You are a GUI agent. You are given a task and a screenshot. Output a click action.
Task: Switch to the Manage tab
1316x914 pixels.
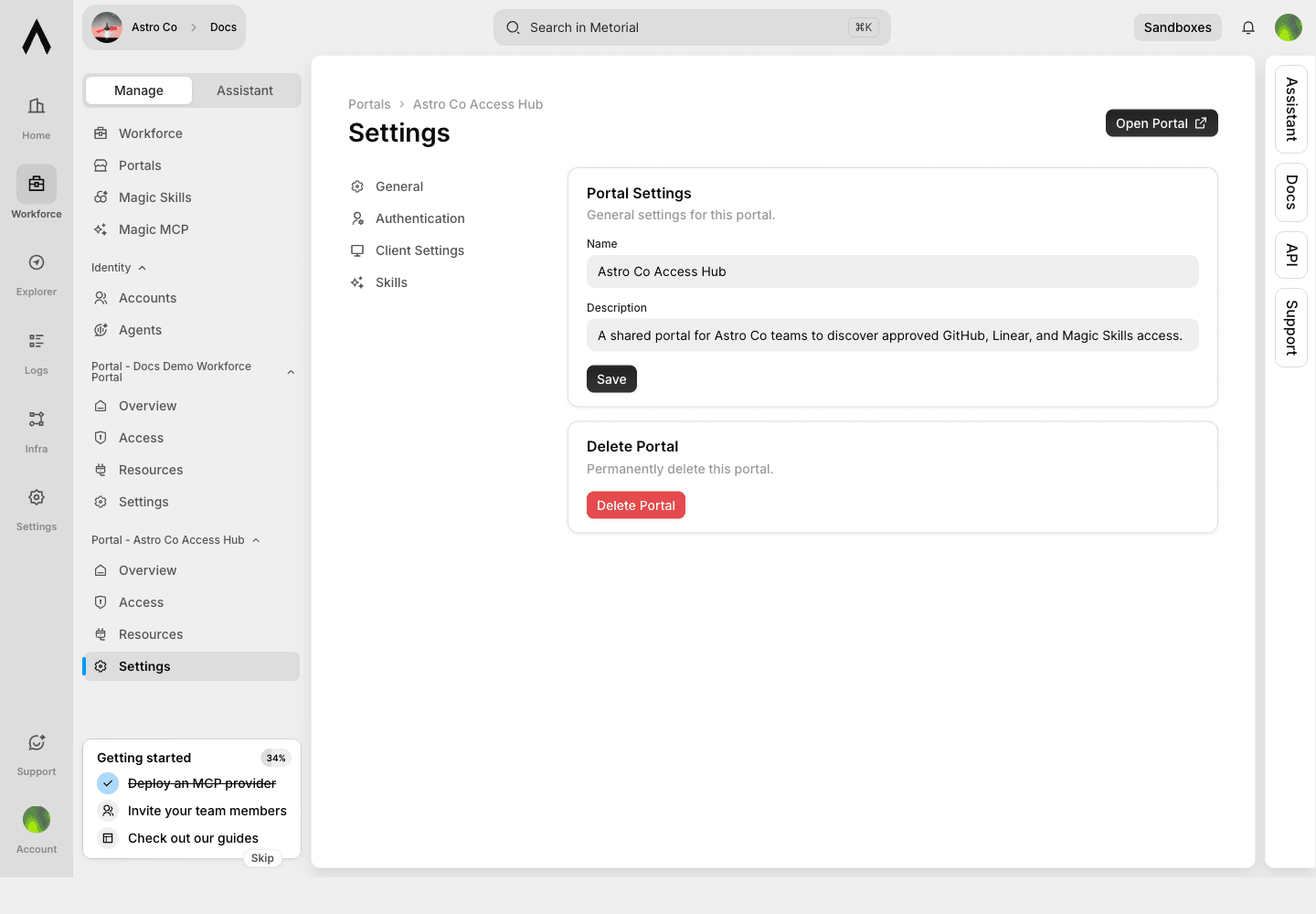click(139, 90)
